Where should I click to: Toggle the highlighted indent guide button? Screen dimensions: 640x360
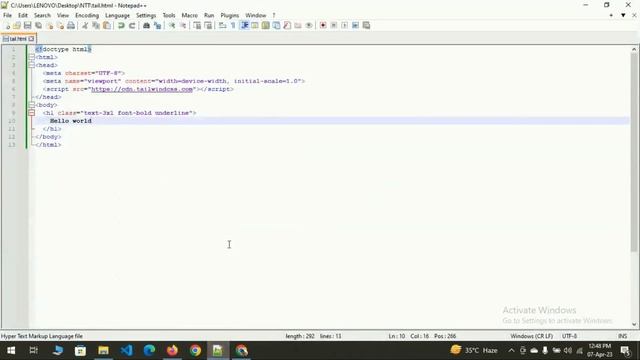tap(244, 25)
